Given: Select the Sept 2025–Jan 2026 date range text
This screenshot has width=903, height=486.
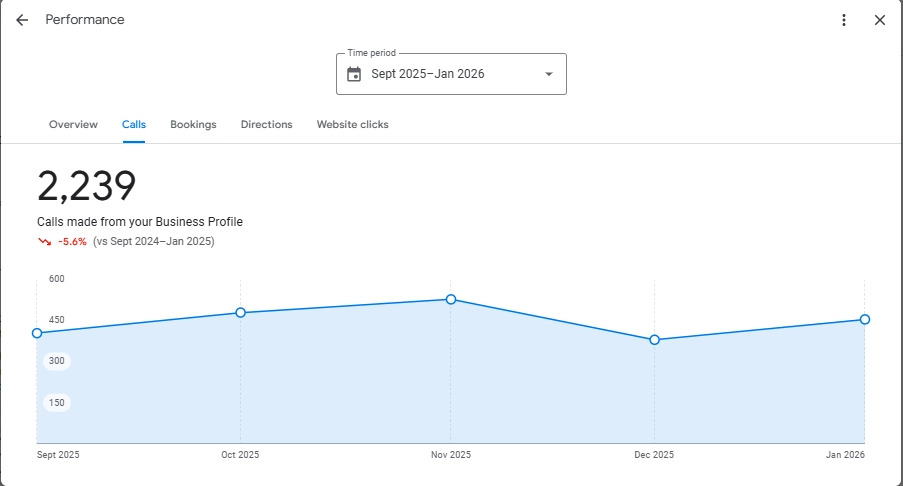Looking at the screenshot, I should 428,74.
